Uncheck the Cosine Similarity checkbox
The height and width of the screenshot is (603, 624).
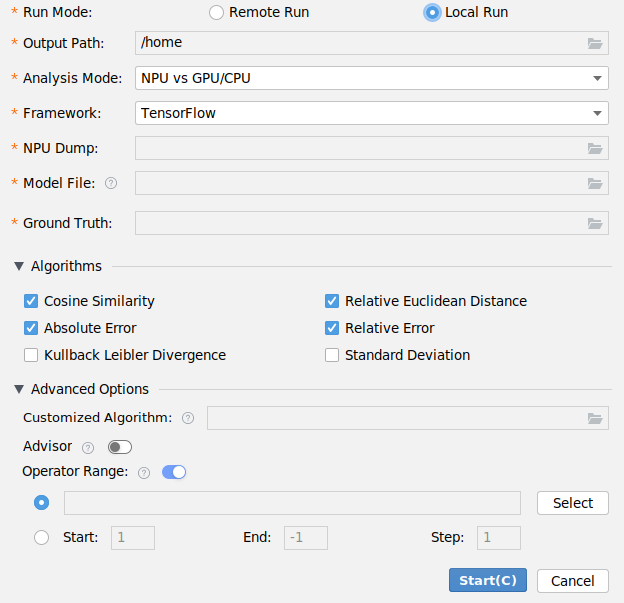31,301
